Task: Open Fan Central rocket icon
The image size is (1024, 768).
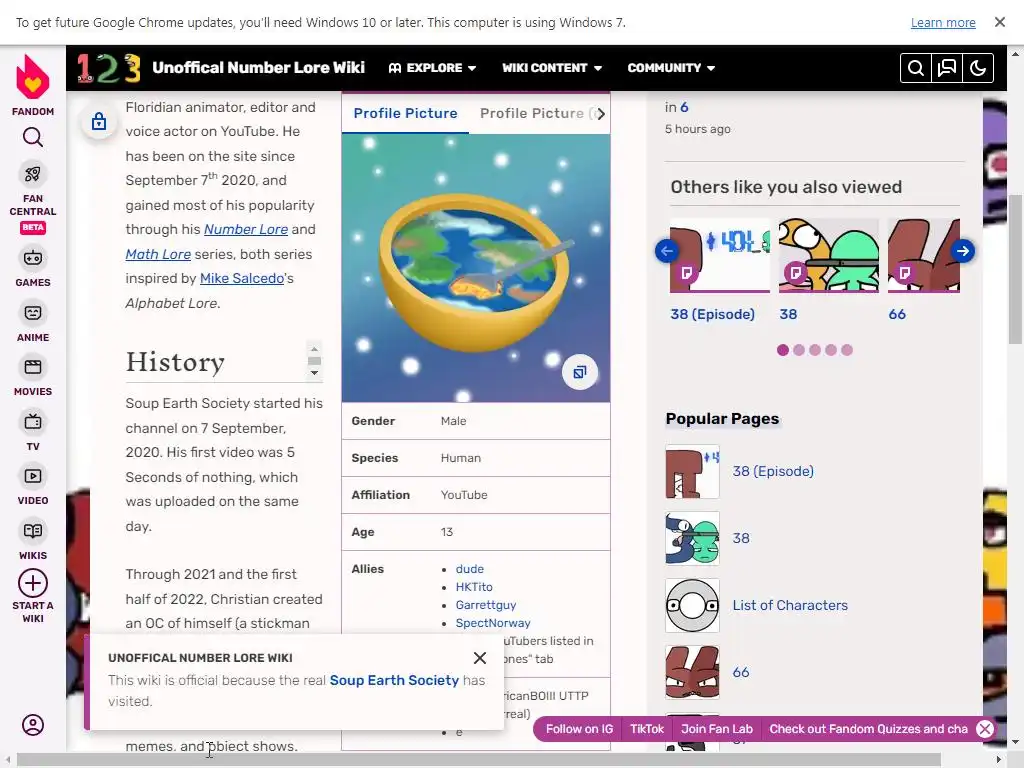Action: pos(33,174)
